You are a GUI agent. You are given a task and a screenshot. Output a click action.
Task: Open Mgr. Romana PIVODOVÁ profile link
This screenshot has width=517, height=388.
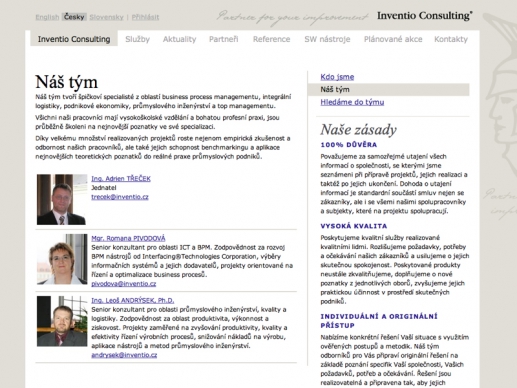pos(128,238)
